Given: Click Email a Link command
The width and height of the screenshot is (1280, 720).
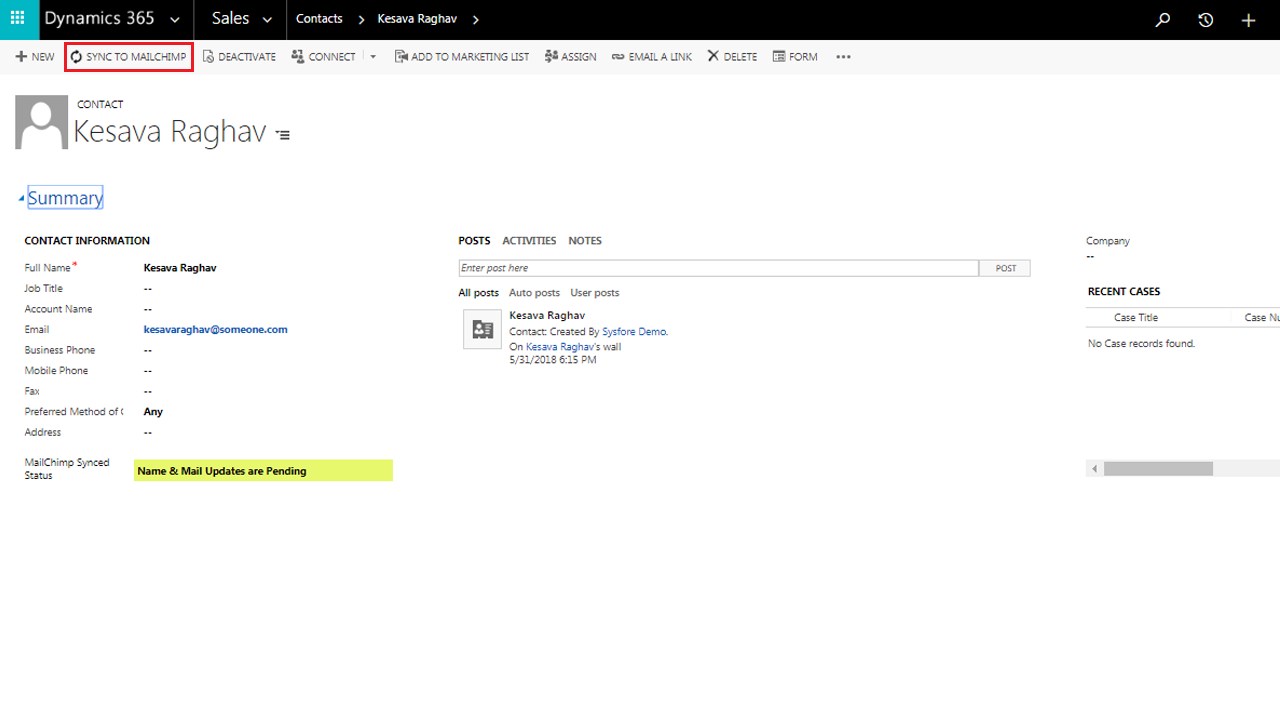Looking at the screenshot, I should [651, 57].
